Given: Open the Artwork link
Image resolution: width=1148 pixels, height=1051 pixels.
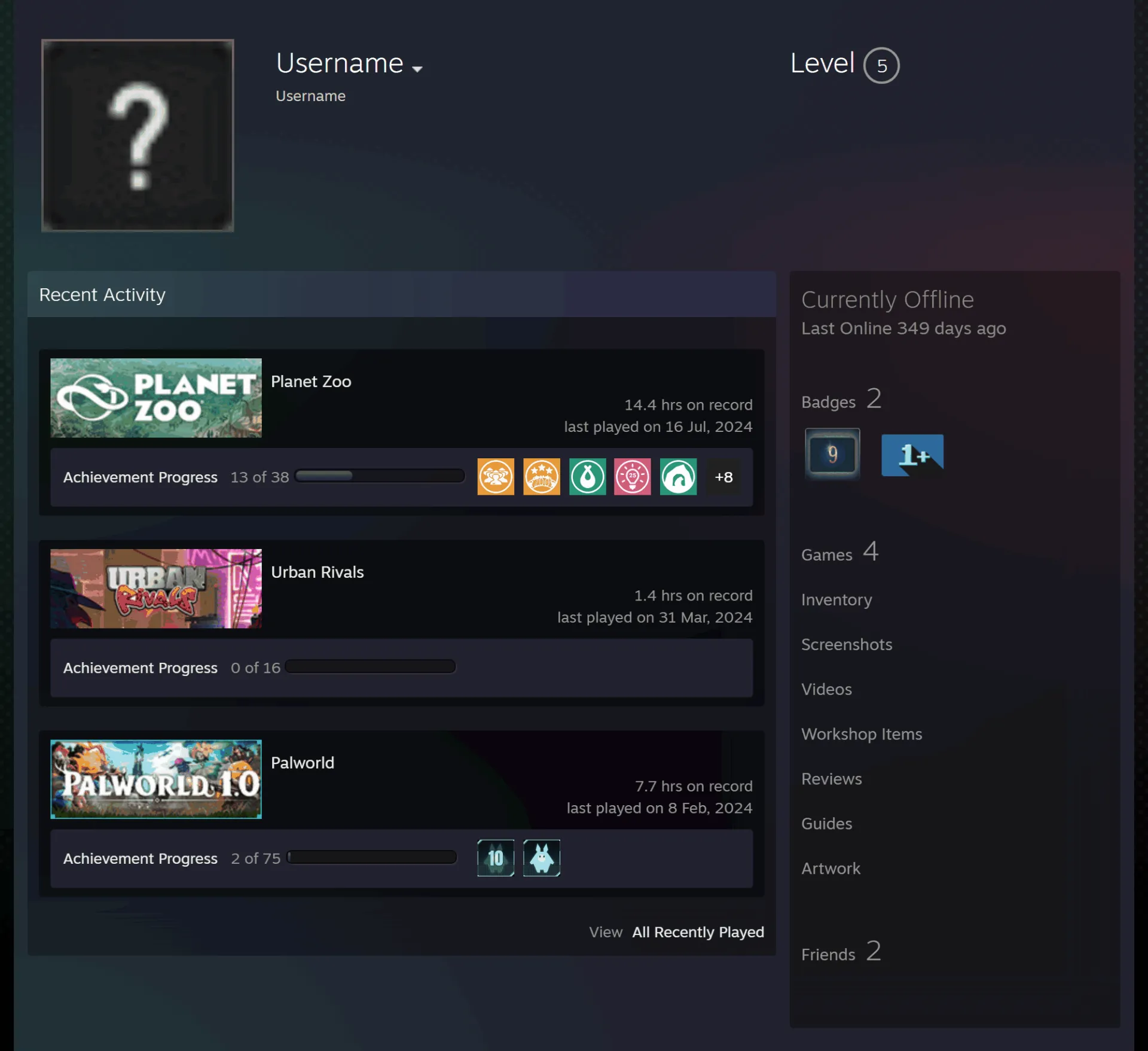Looking at the screenshot, I should pos(831,869).
